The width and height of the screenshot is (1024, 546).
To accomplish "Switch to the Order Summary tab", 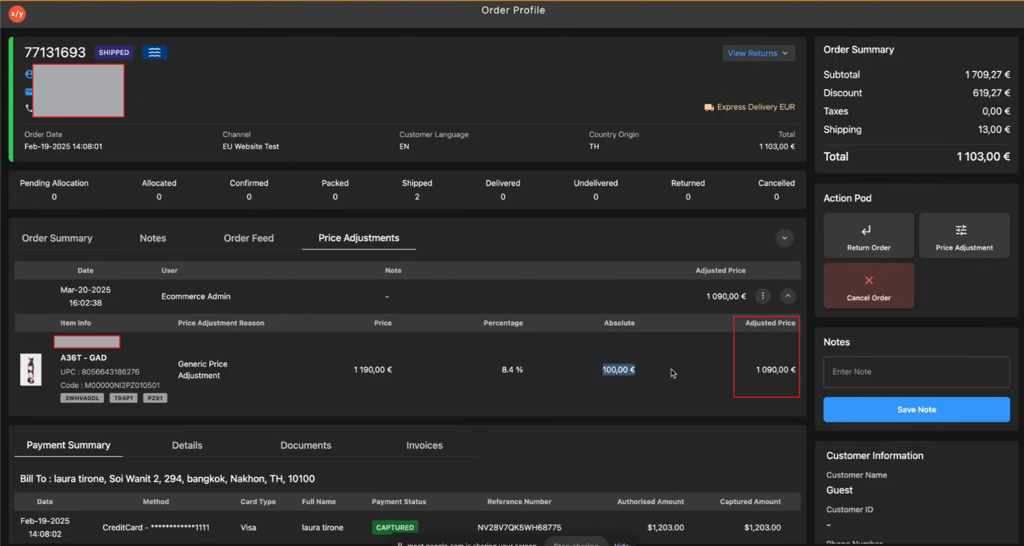I will [x=57, y=238].
